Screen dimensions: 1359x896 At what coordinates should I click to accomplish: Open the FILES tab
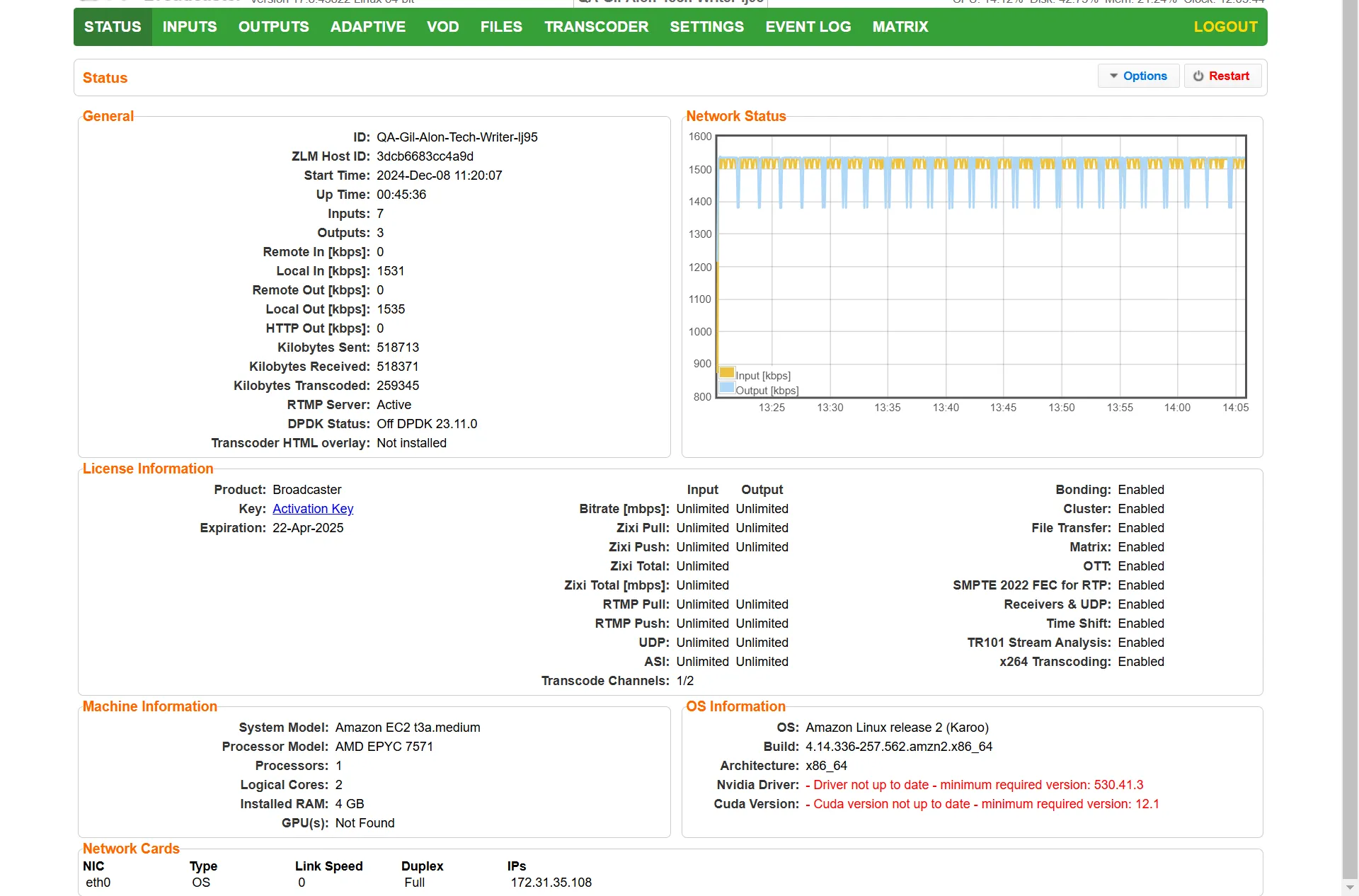pos(501,27)
